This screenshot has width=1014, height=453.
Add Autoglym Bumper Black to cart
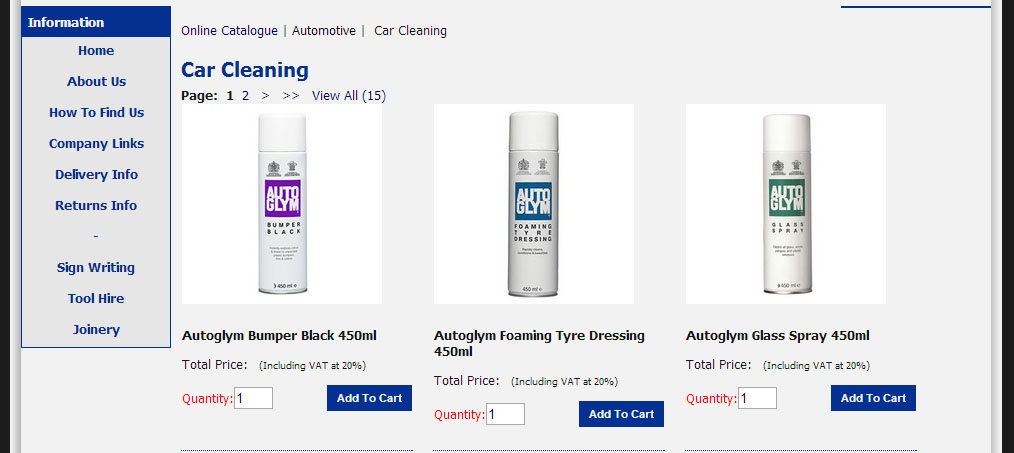click(369, 398)
